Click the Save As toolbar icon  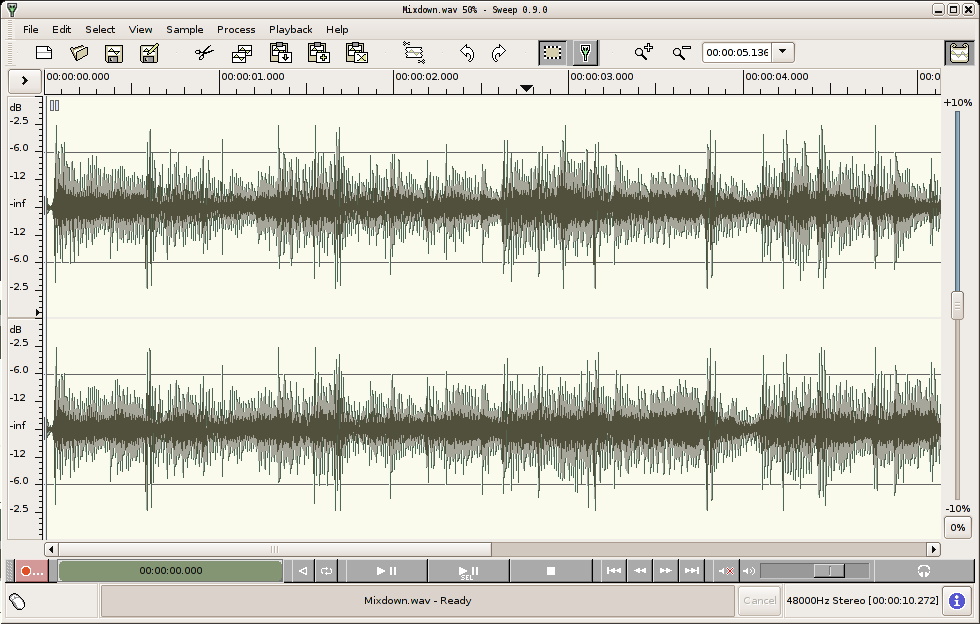point(149,53)
